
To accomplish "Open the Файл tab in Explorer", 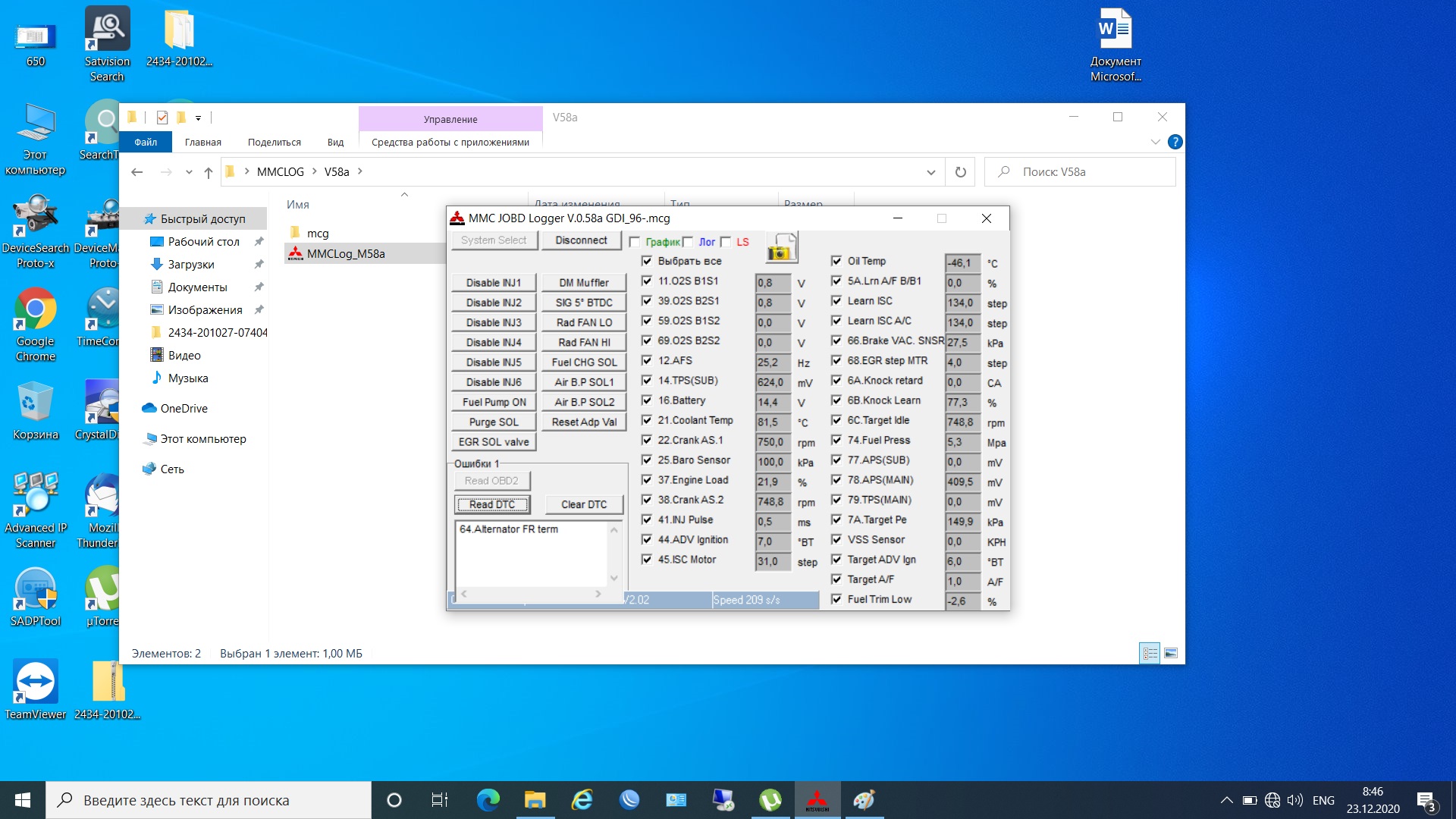I will pos(146,142).
